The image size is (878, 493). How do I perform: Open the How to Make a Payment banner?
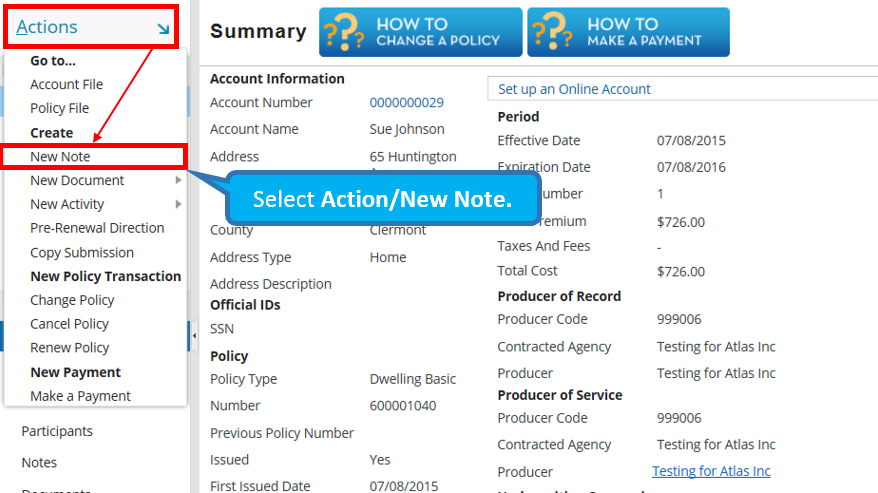(x=628, y=32)
